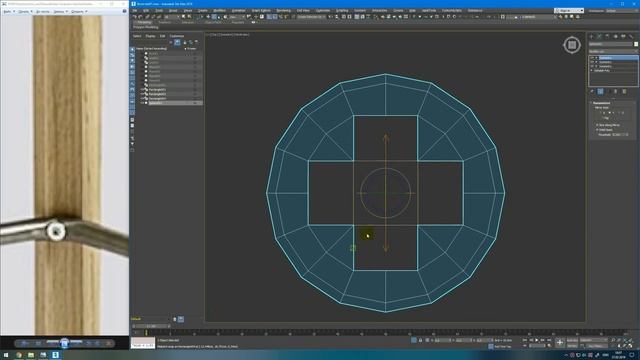Viewport: 640px width, 360px height.
Task: Click the Windows Start button
Action: point(6,355)
